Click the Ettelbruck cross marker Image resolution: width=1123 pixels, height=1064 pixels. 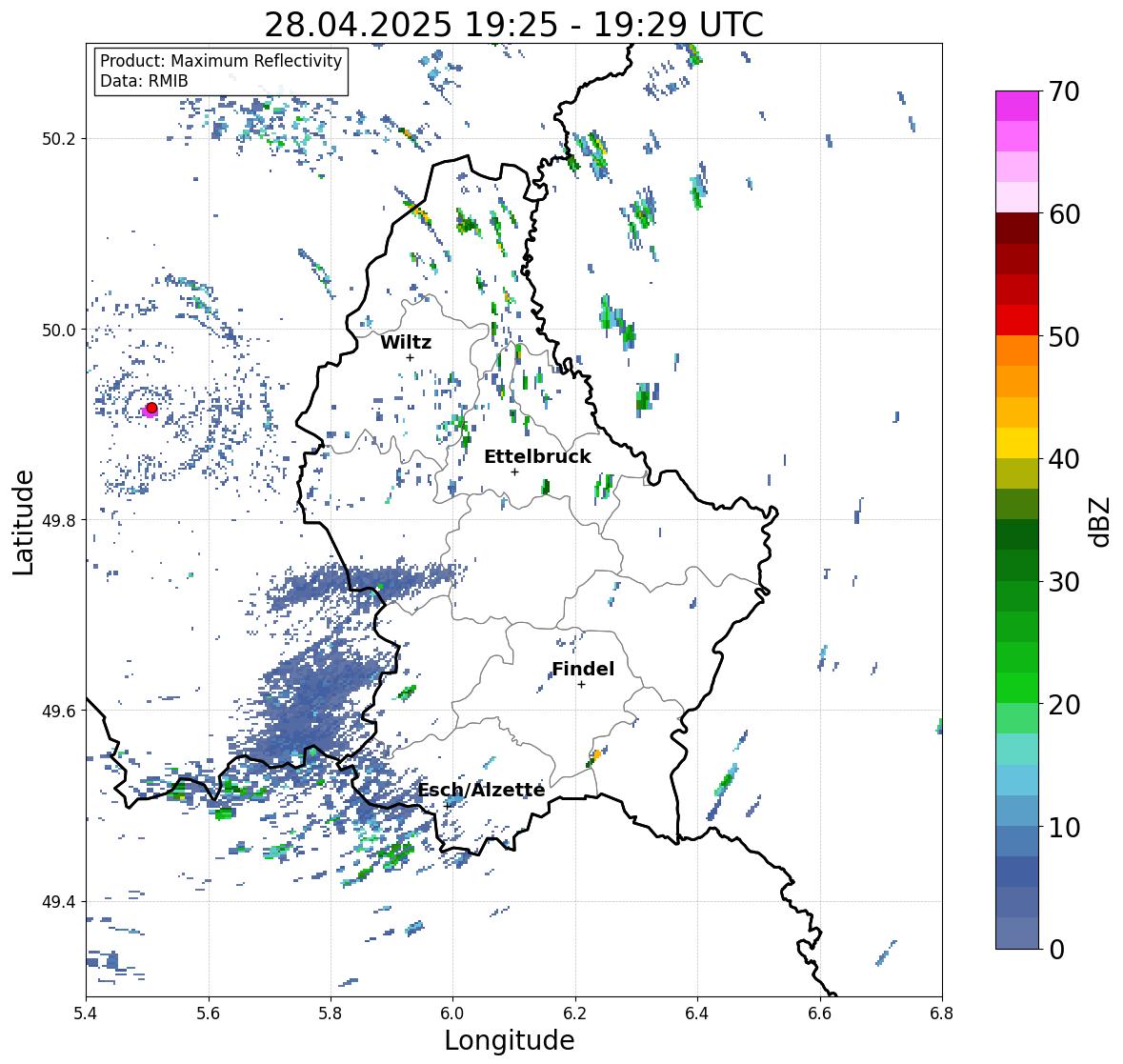(x=514, y=472)
